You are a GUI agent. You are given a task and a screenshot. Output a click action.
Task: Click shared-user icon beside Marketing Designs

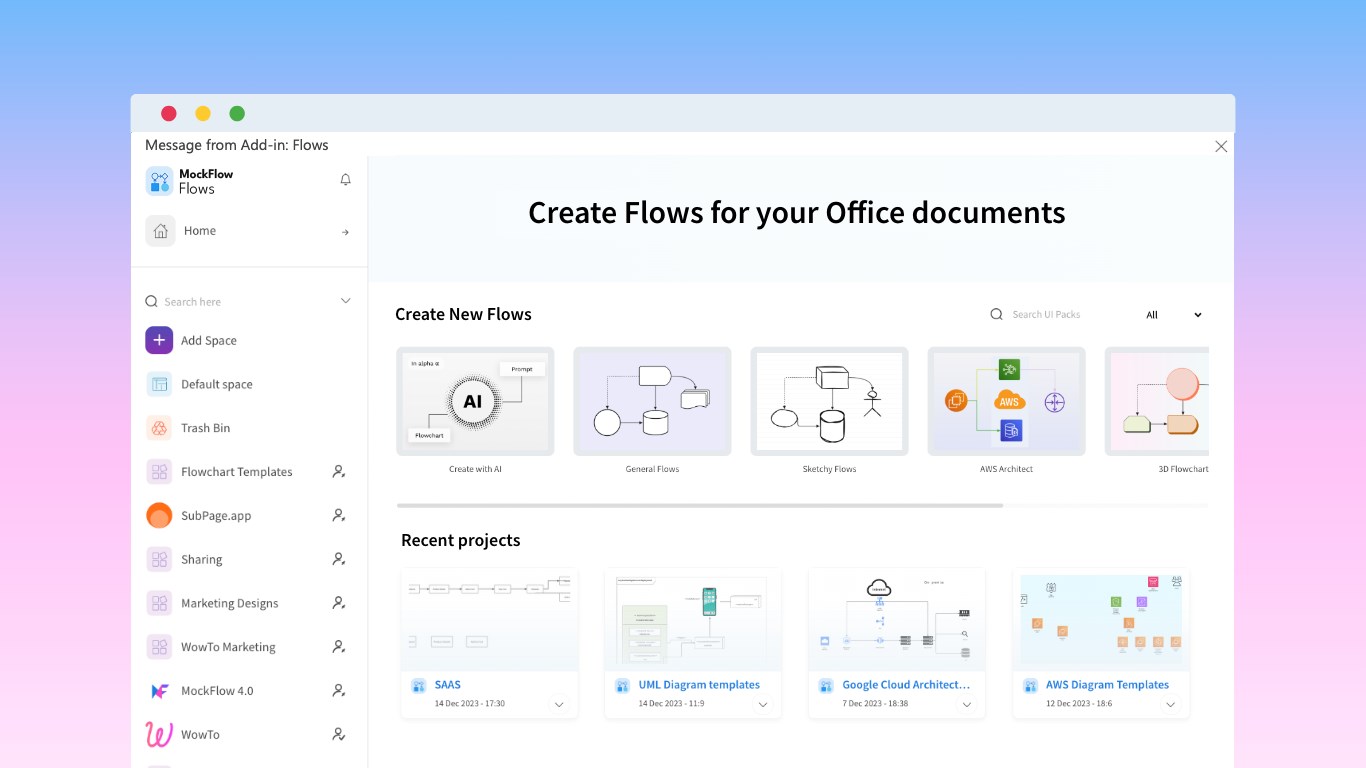339,603
